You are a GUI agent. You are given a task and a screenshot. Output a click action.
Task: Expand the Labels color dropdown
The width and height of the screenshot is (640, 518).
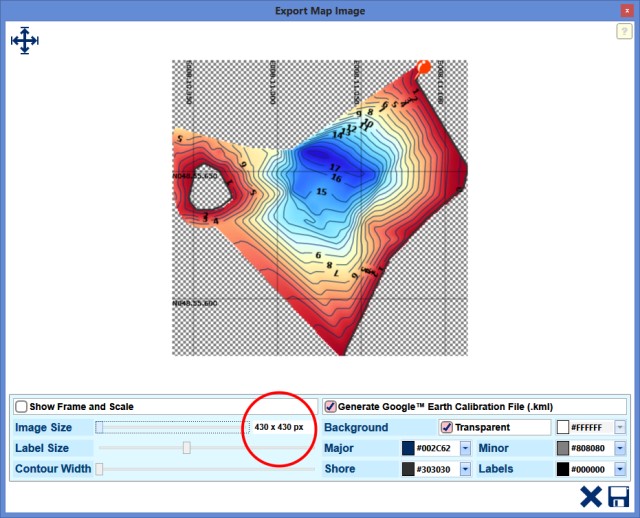[620, 469]
